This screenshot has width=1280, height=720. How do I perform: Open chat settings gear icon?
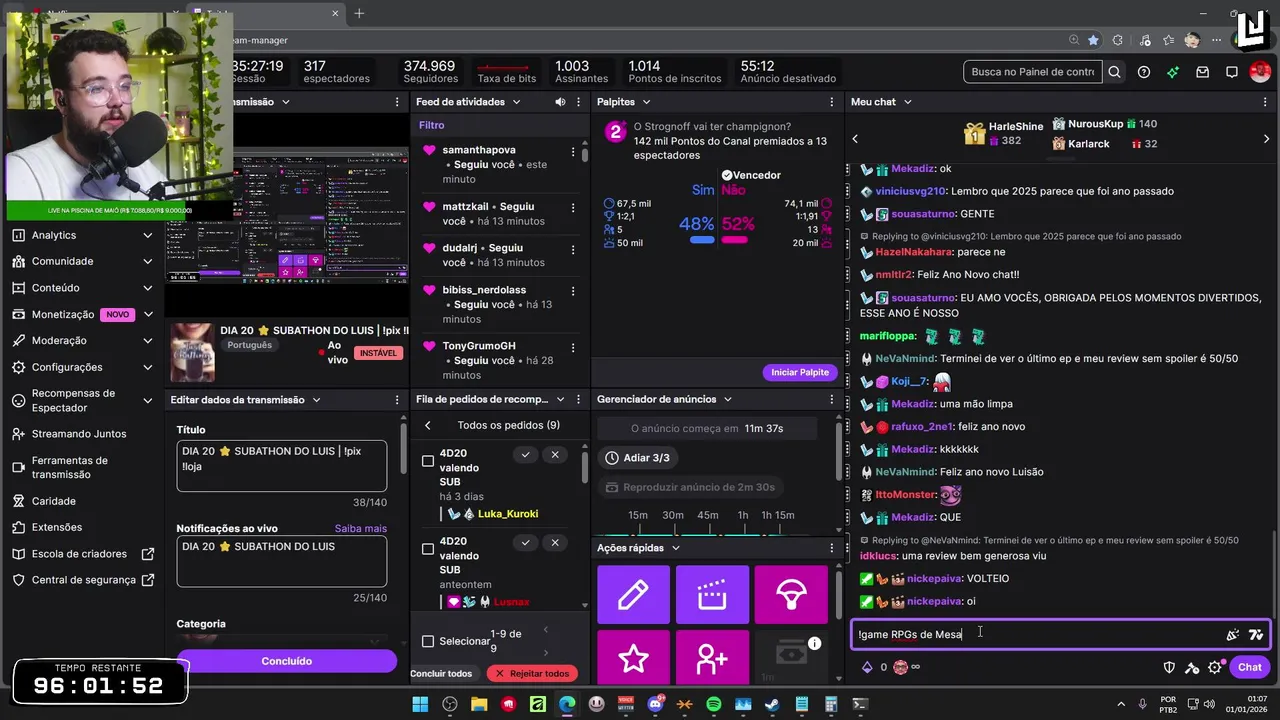coord(1215,667)
